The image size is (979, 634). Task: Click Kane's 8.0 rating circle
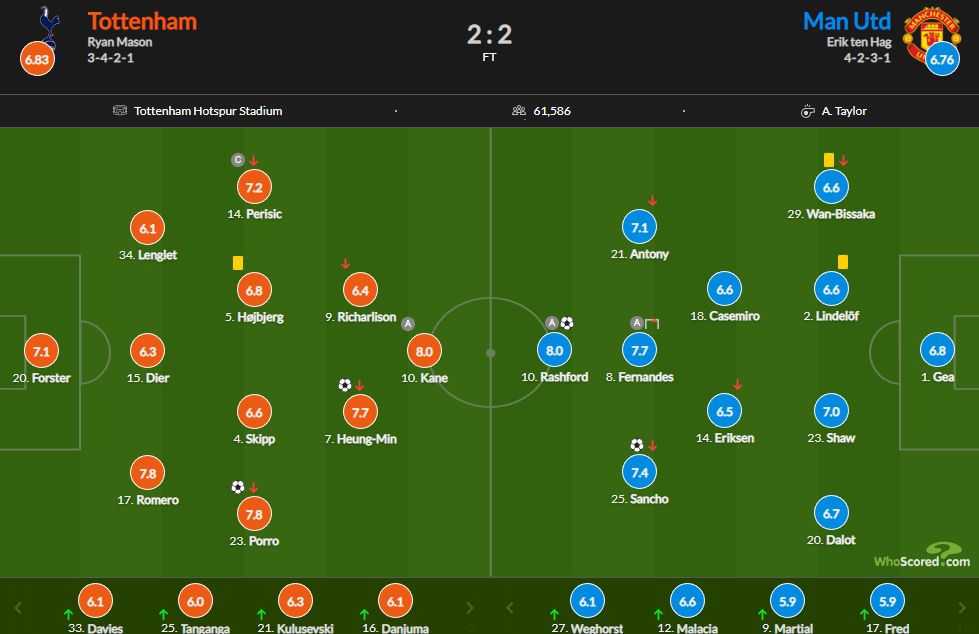point(425,351)
